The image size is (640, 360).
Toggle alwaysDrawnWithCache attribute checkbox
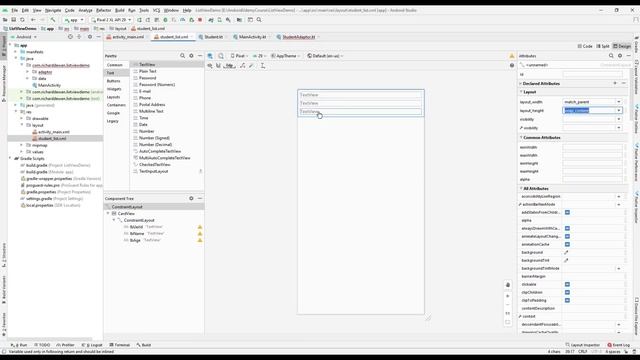567,228
